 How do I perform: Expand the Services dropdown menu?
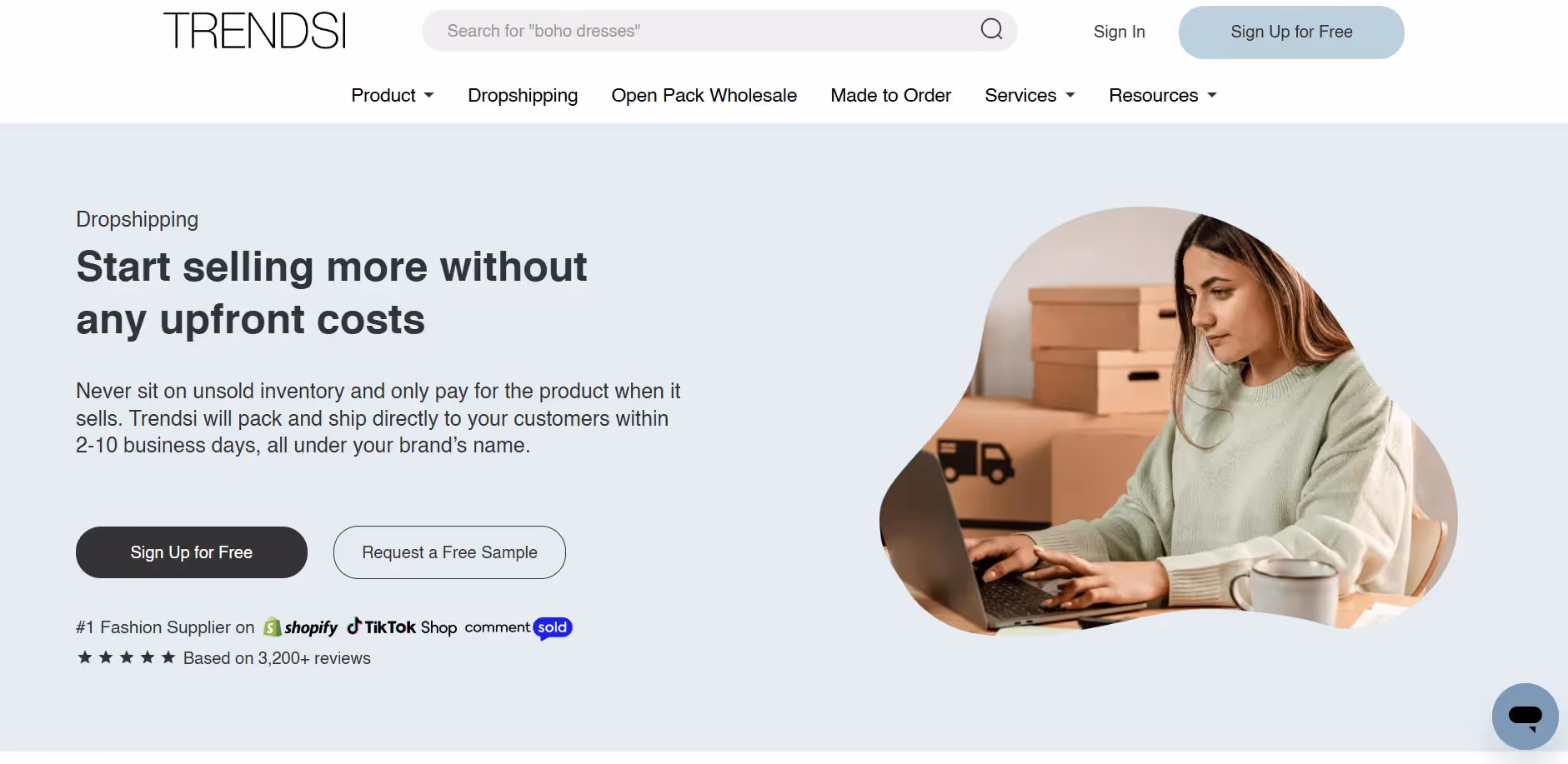pos(1029,95)
